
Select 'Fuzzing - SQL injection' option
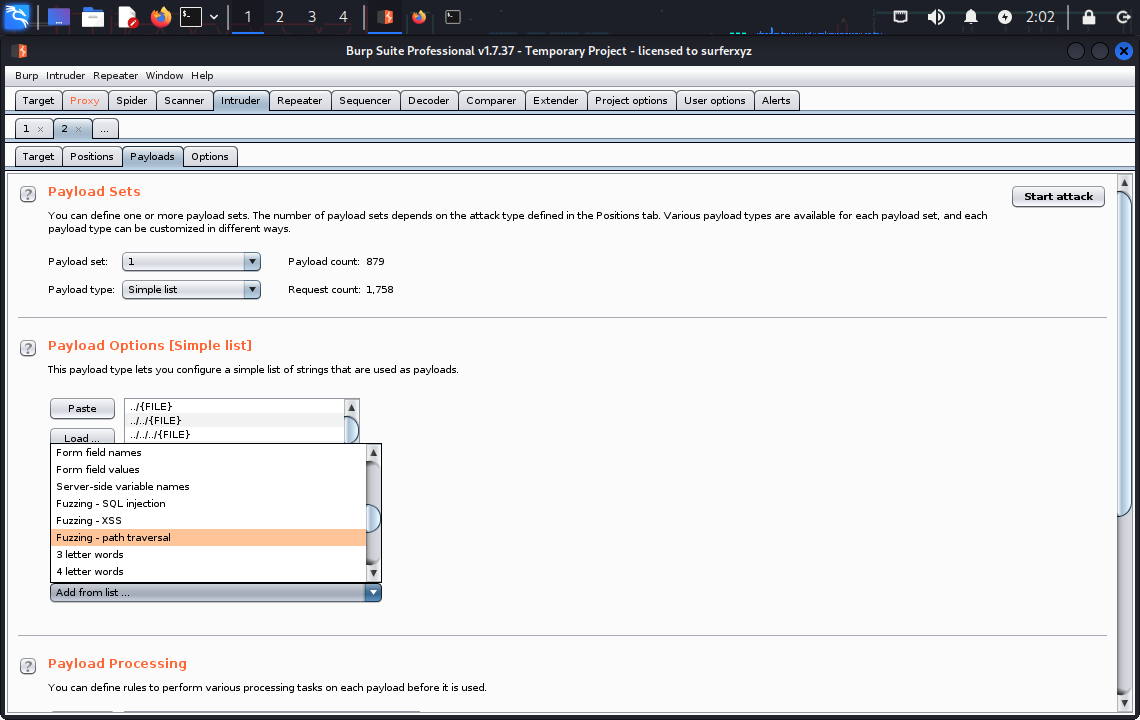coord(209,503)
